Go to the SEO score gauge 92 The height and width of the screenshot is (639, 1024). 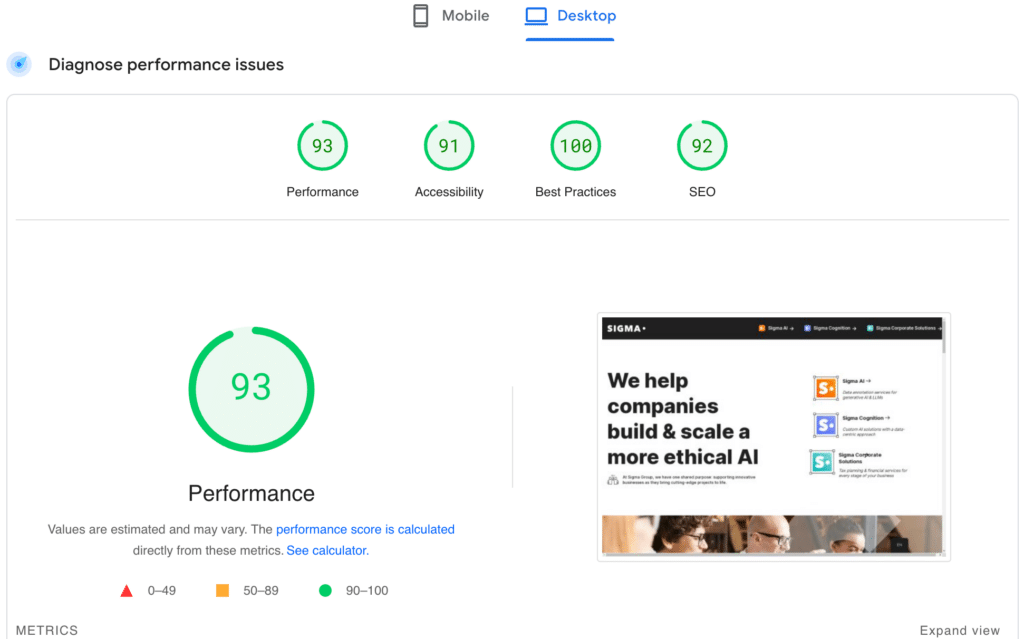point(702,146)
